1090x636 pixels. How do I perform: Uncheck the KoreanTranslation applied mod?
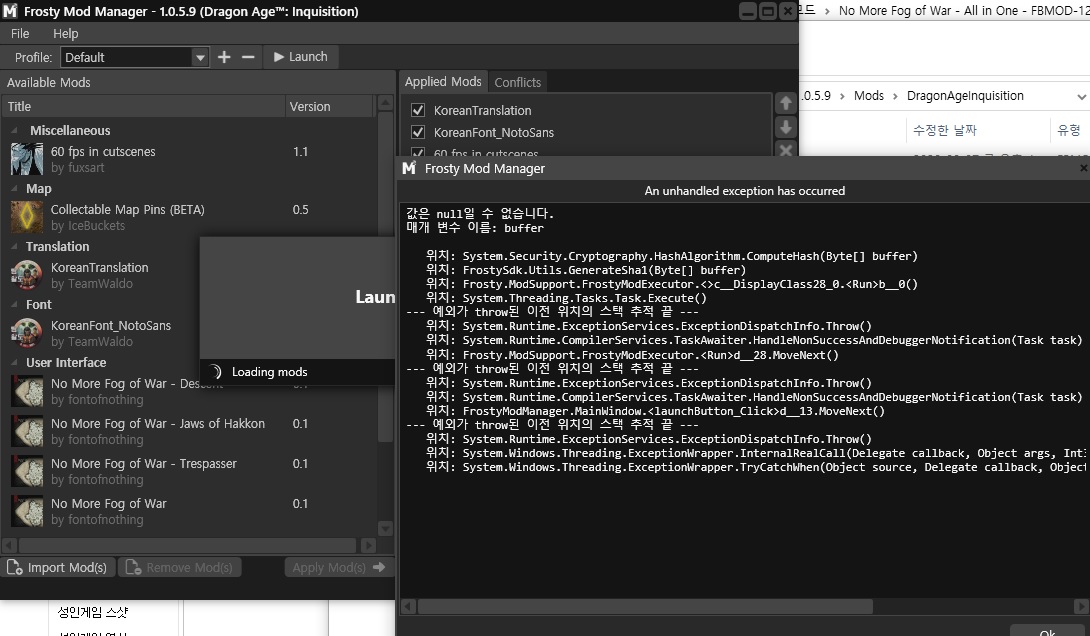tap(418, 110)
